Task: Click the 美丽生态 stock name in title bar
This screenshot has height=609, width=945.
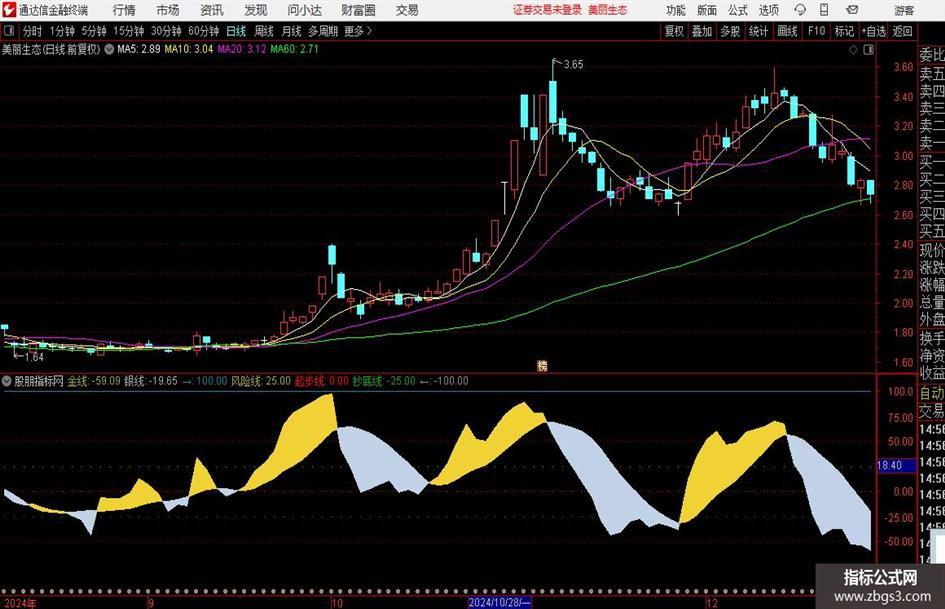Action: (x=608, y=10)
